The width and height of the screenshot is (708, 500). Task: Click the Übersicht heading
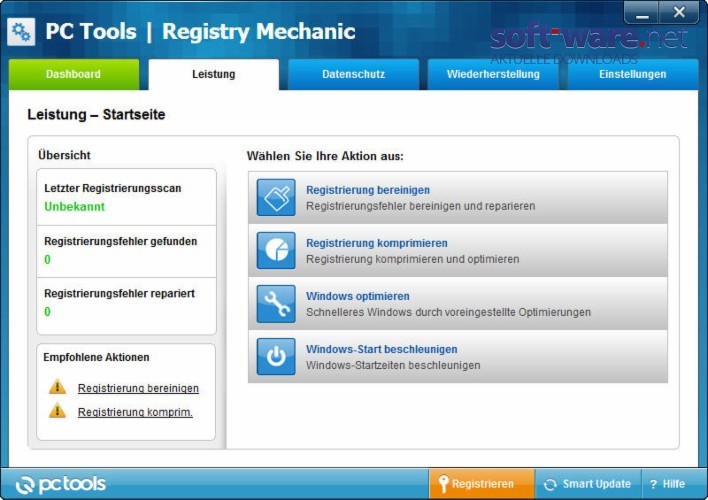tap(65, 155)
